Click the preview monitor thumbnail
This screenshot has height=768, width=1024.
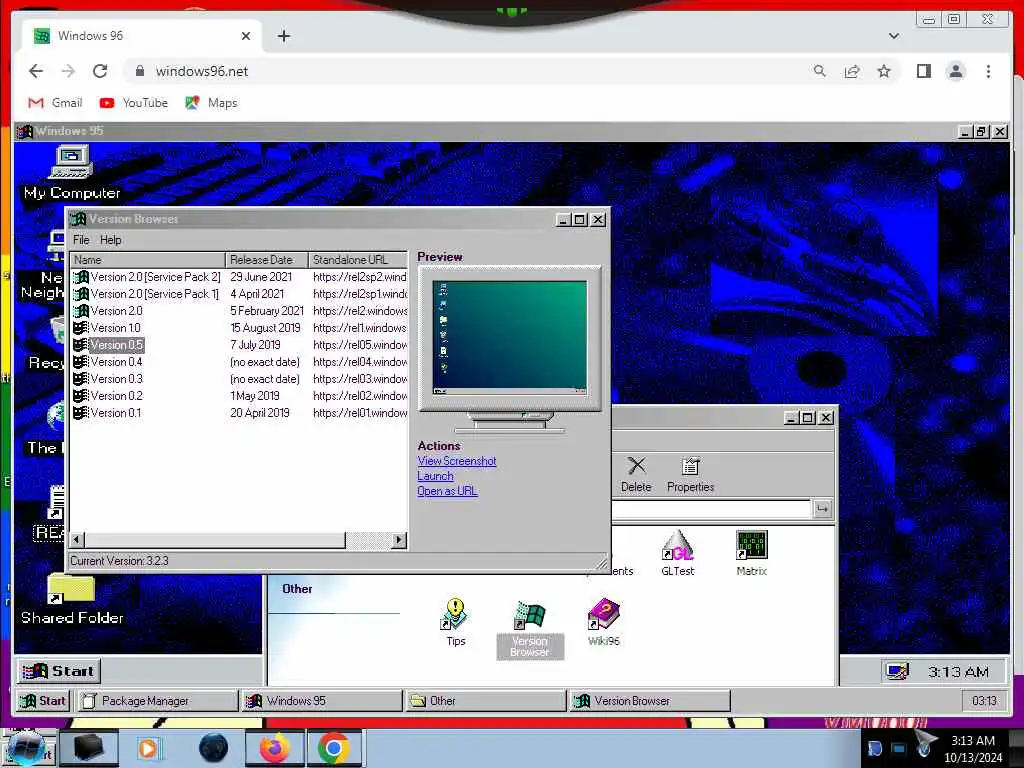click(x=509, y=337)
